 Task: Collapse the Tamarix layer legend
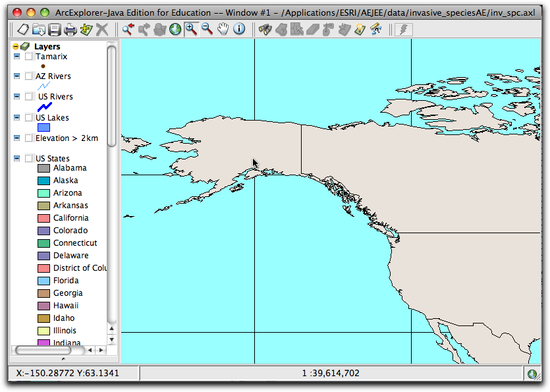pos(17,56)
